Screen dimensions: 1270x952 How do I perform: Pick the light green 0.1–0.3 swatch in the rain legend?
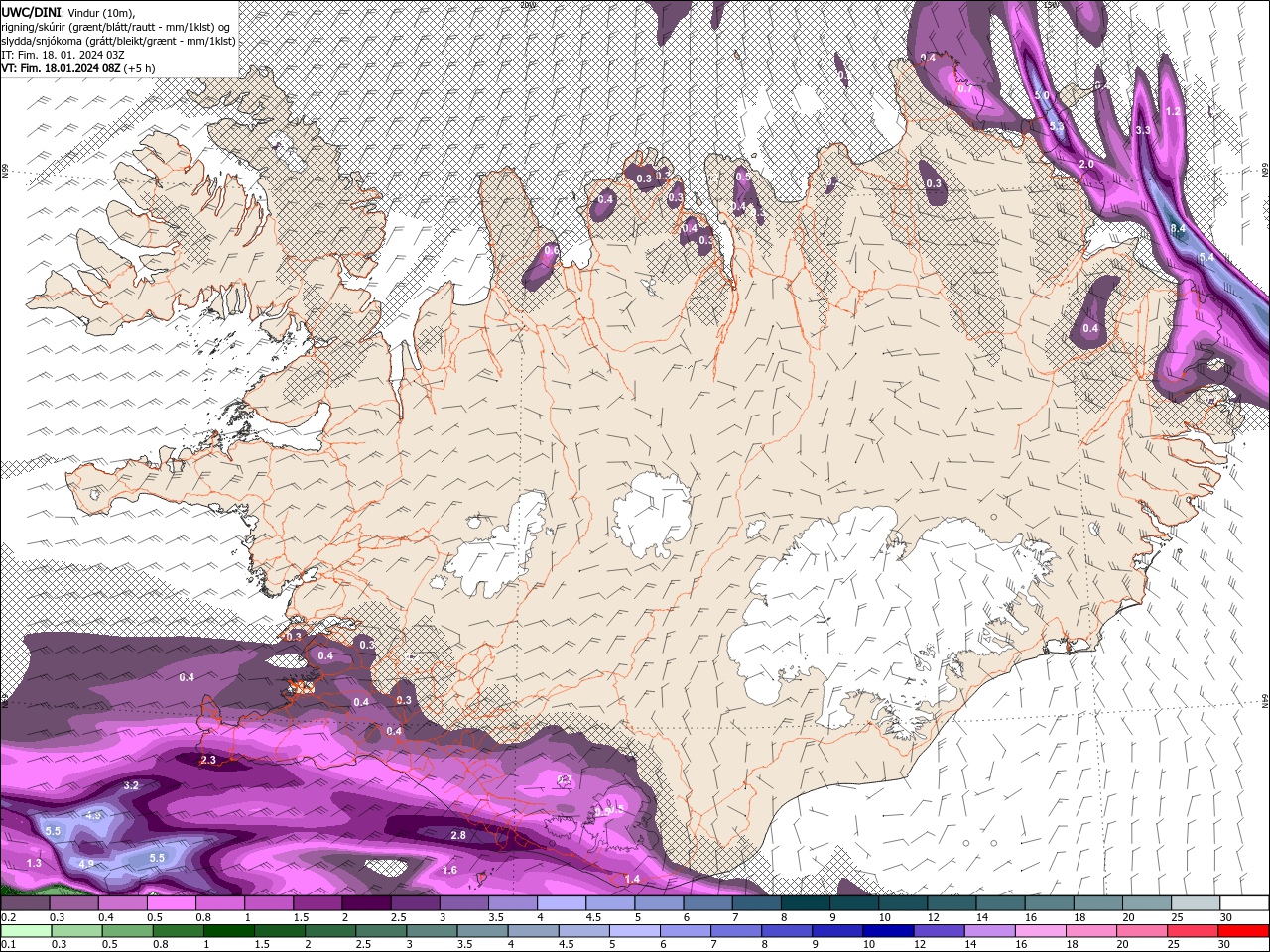pos(25,931)
